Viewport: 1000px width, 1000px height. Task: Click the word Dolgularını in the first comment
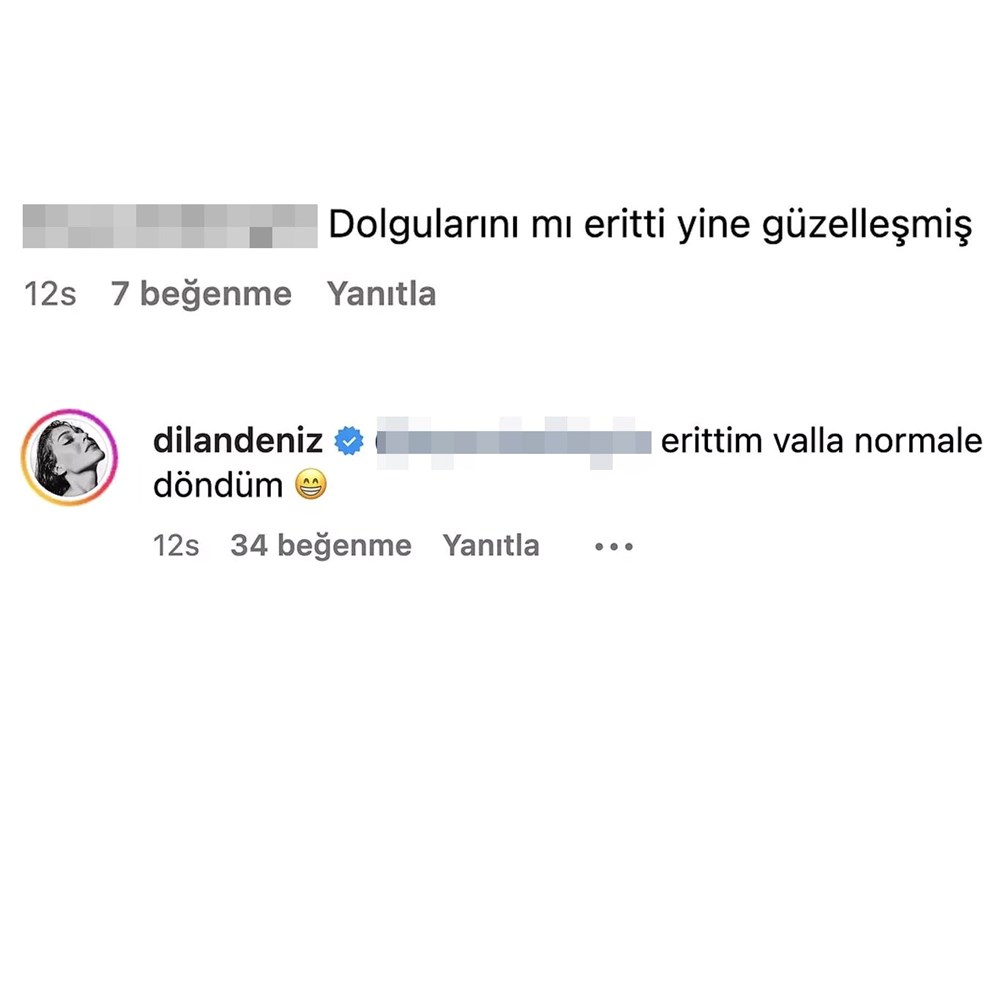click(424, 226)
